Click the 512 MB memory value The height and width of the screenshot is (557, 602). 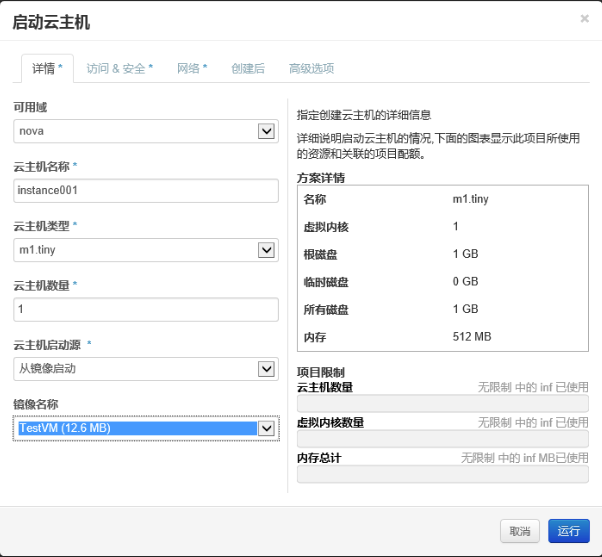[x=472, y=337]
